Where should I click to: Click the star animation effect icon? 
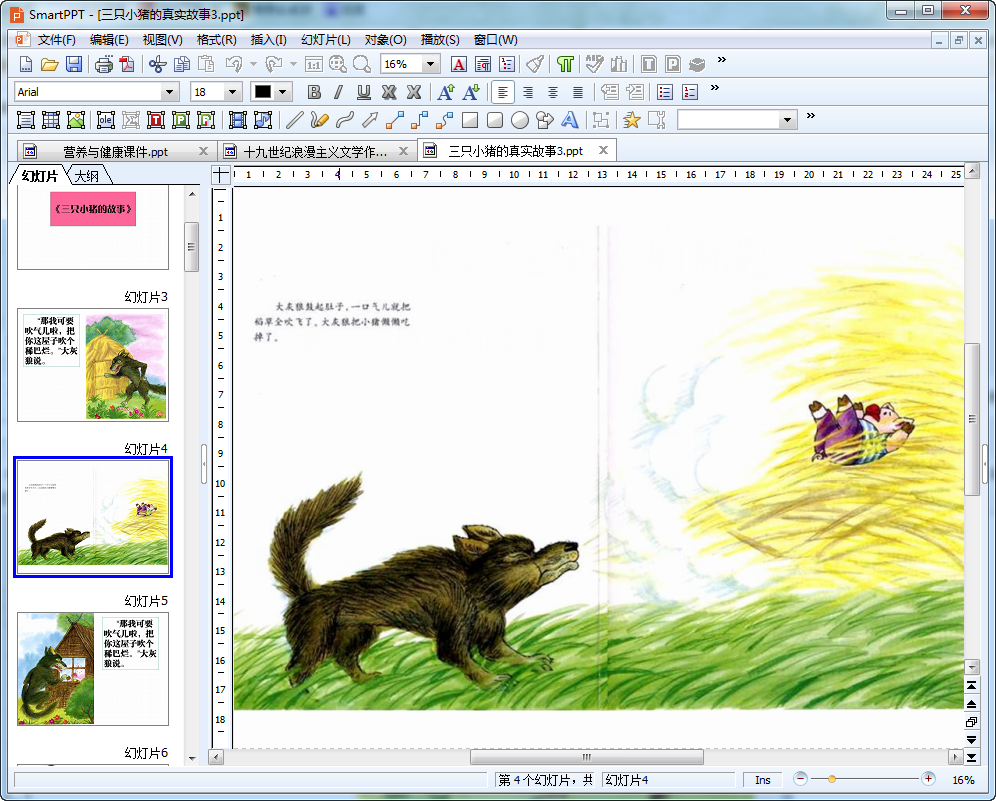pos(631,120)
